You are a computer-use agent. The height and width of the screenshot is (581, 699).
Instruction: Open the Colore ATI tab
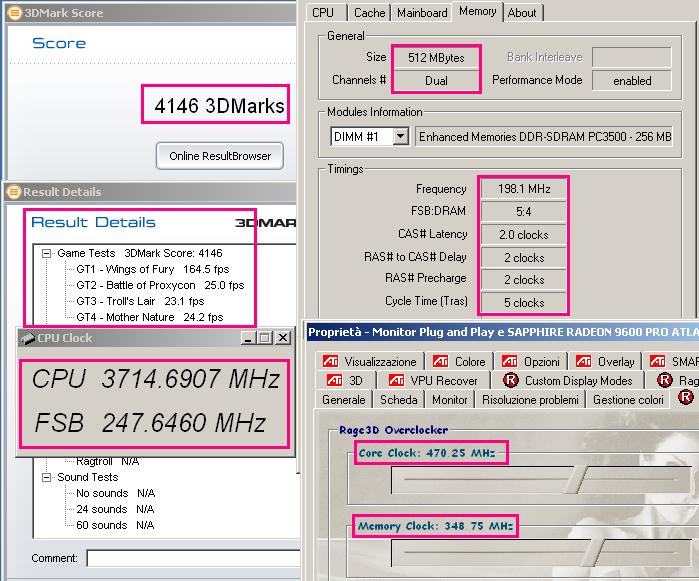pos(459,361)
